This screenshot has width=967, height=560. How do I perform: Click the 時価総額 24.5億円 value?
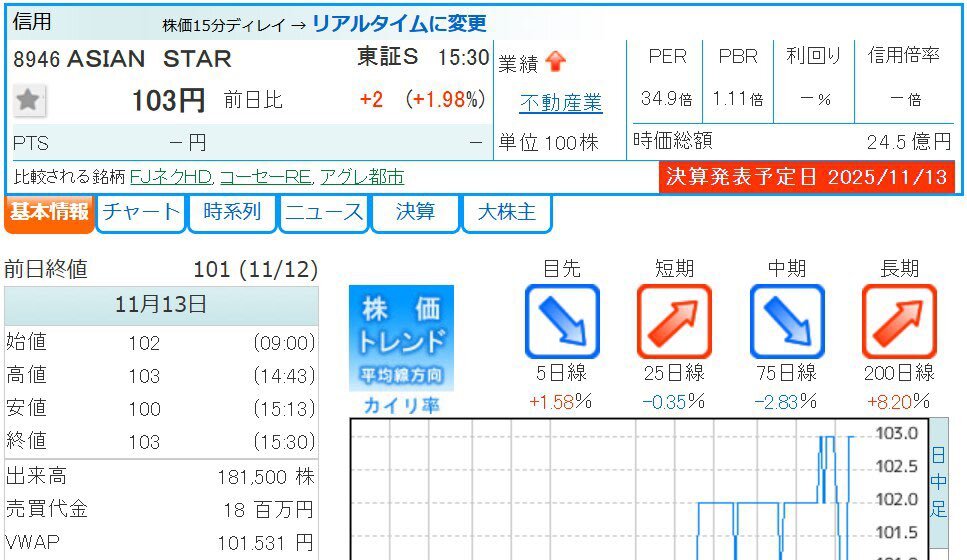pos(909,142)
